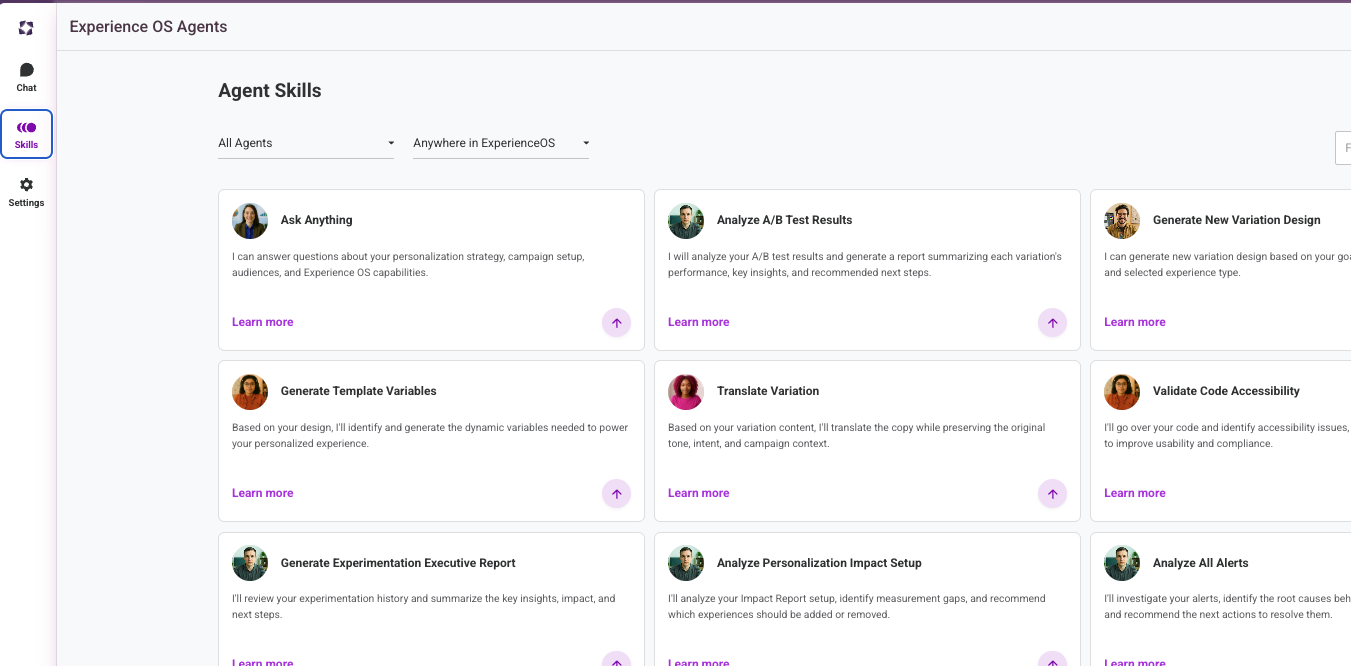This screenshot has height=666, width=1351.
Task: Click the Ask Anything agent avatar
Action: coord(250,221)
